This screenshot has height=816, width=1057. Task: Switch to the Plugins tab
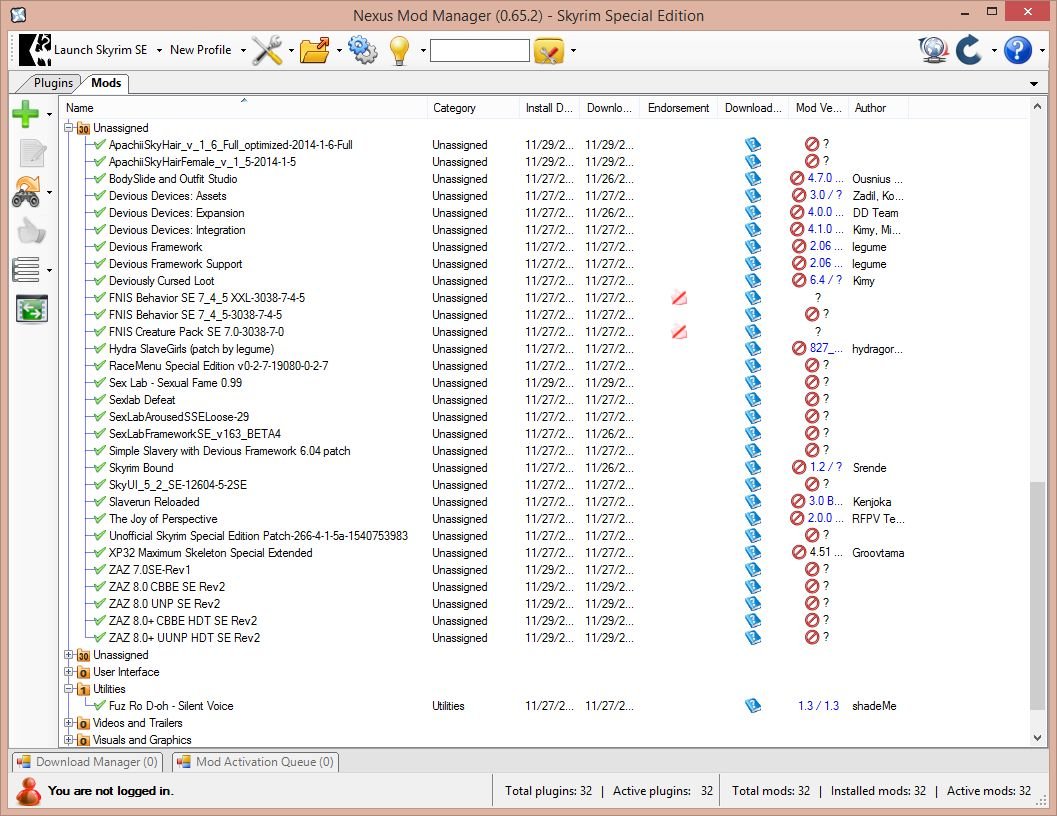tap(53, 83)
